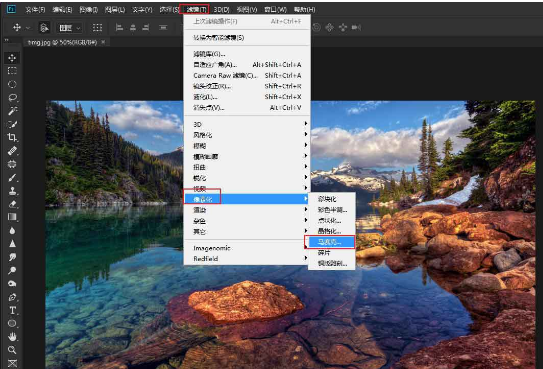This screenshot has width=543, height=369.
Task: Open the 文字(Y) menu
Action: (142, 9)
